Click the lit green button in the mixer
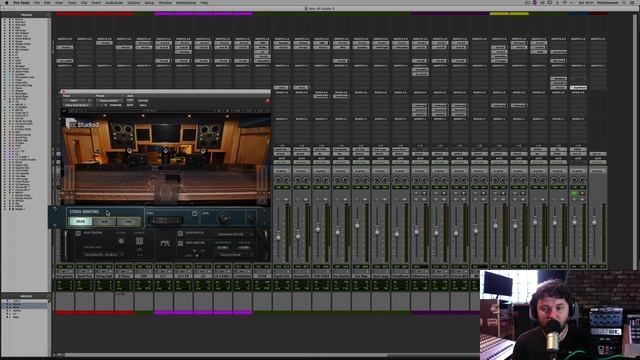This screenshot has height=360, width=640. (574, 194)
